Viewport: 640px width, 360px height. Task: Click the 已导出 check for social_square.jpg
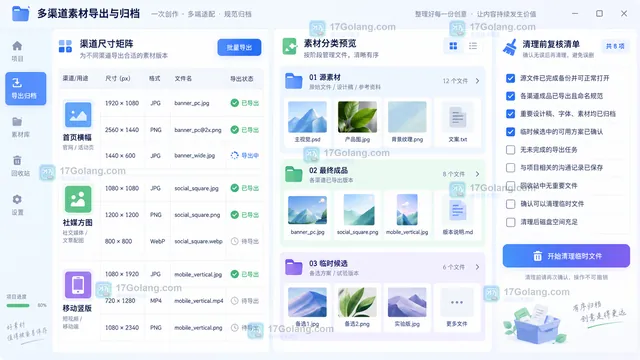[234, 188]
